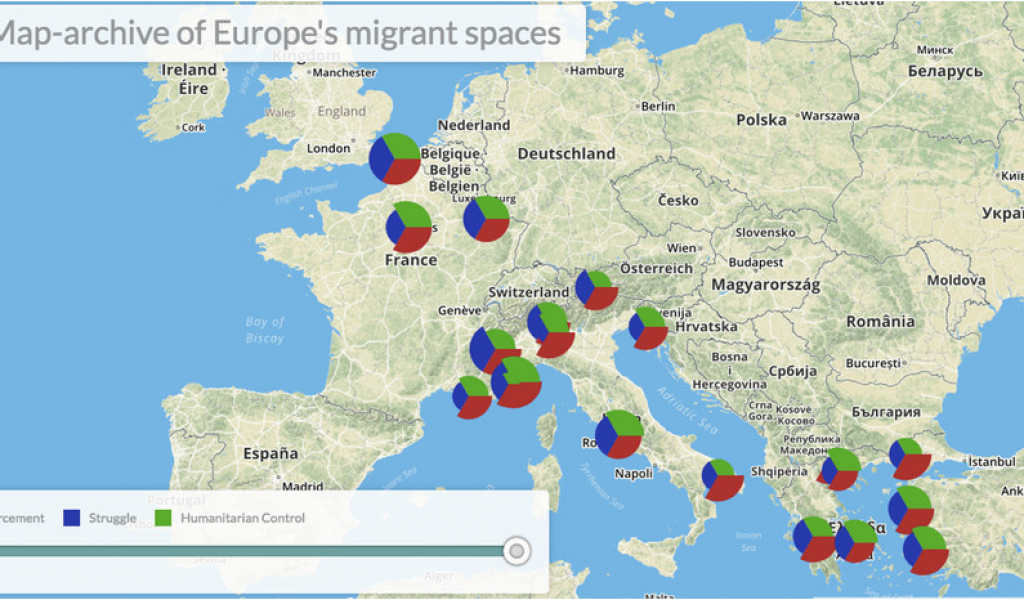Select the pie marker over Rome
The image size is (1024, 600).
[x=619, y=434]
